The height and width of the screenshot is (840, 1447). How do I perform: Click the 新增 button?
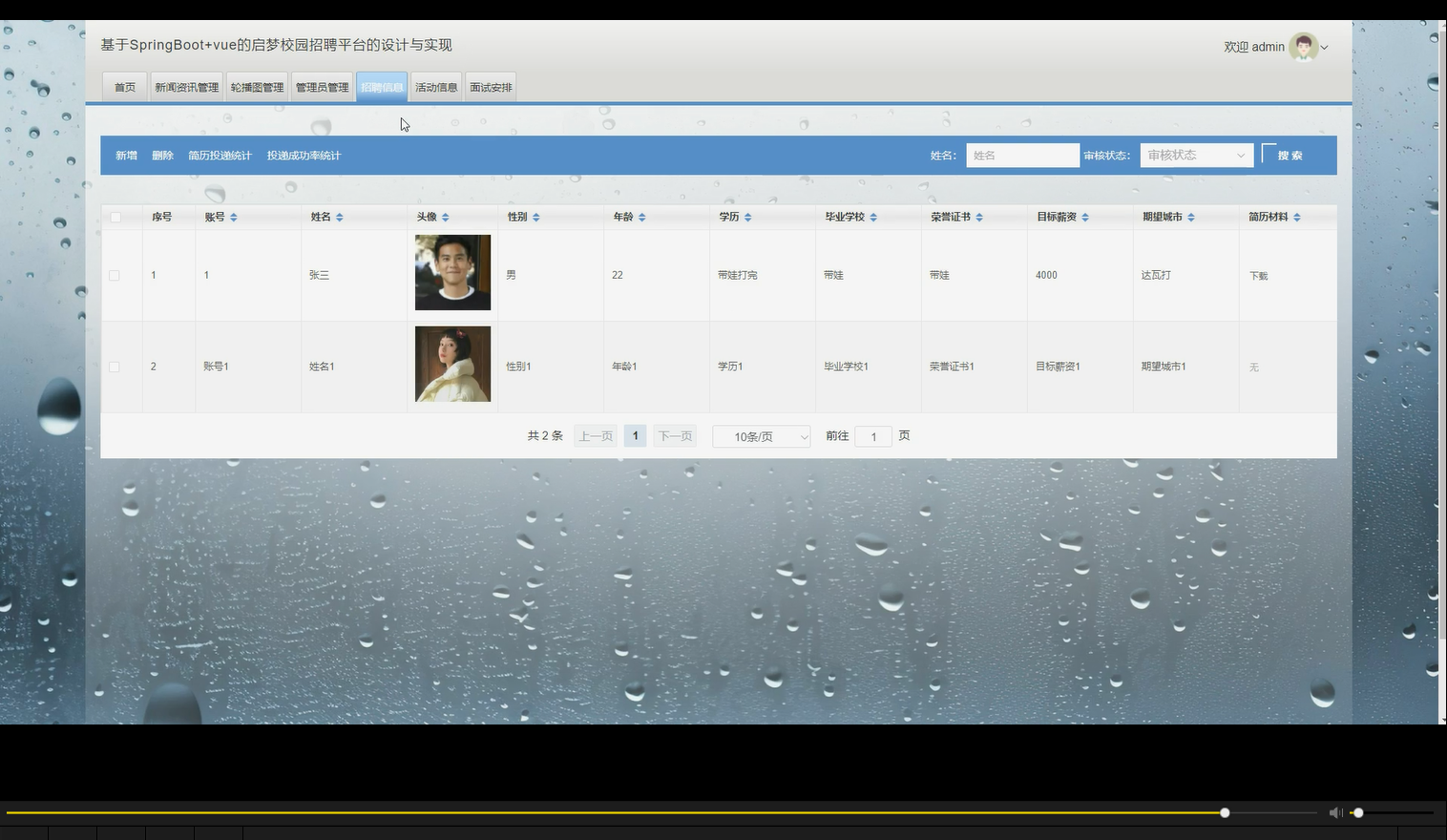point(126,156)
